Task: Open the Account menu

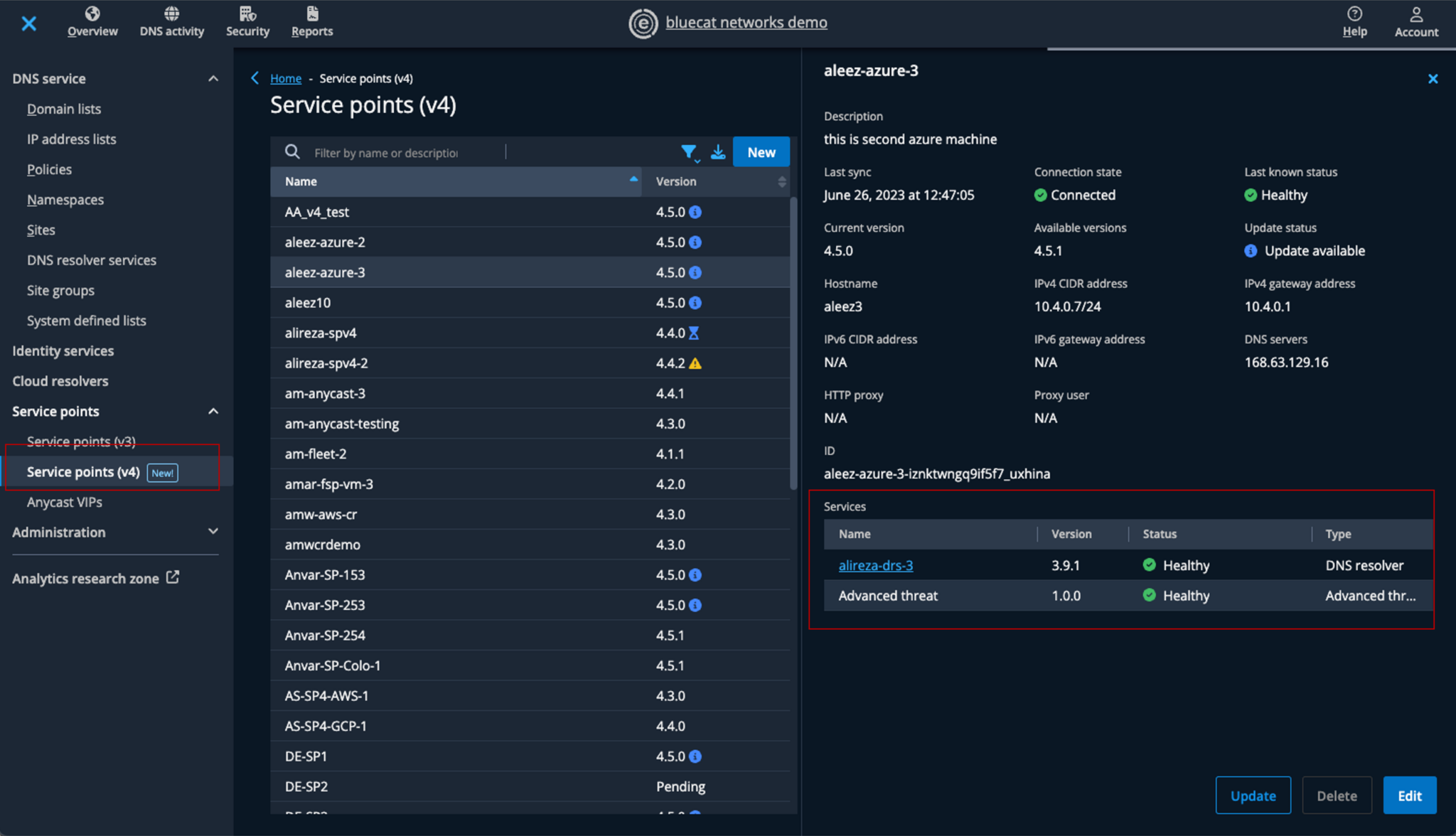Action: (x=1415, y=20)
